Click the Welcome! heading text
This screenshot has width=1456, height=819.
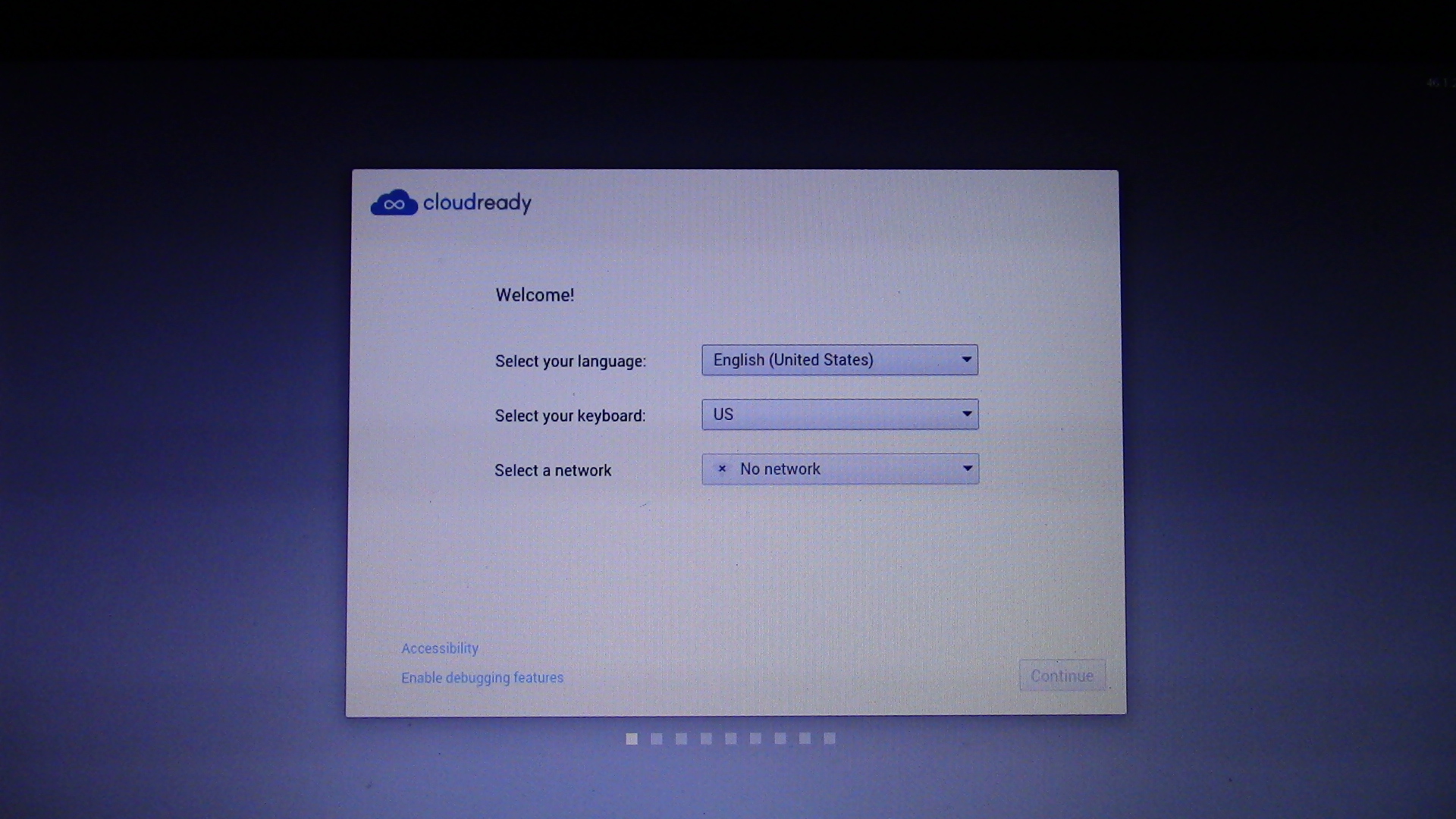pos(535,295)
